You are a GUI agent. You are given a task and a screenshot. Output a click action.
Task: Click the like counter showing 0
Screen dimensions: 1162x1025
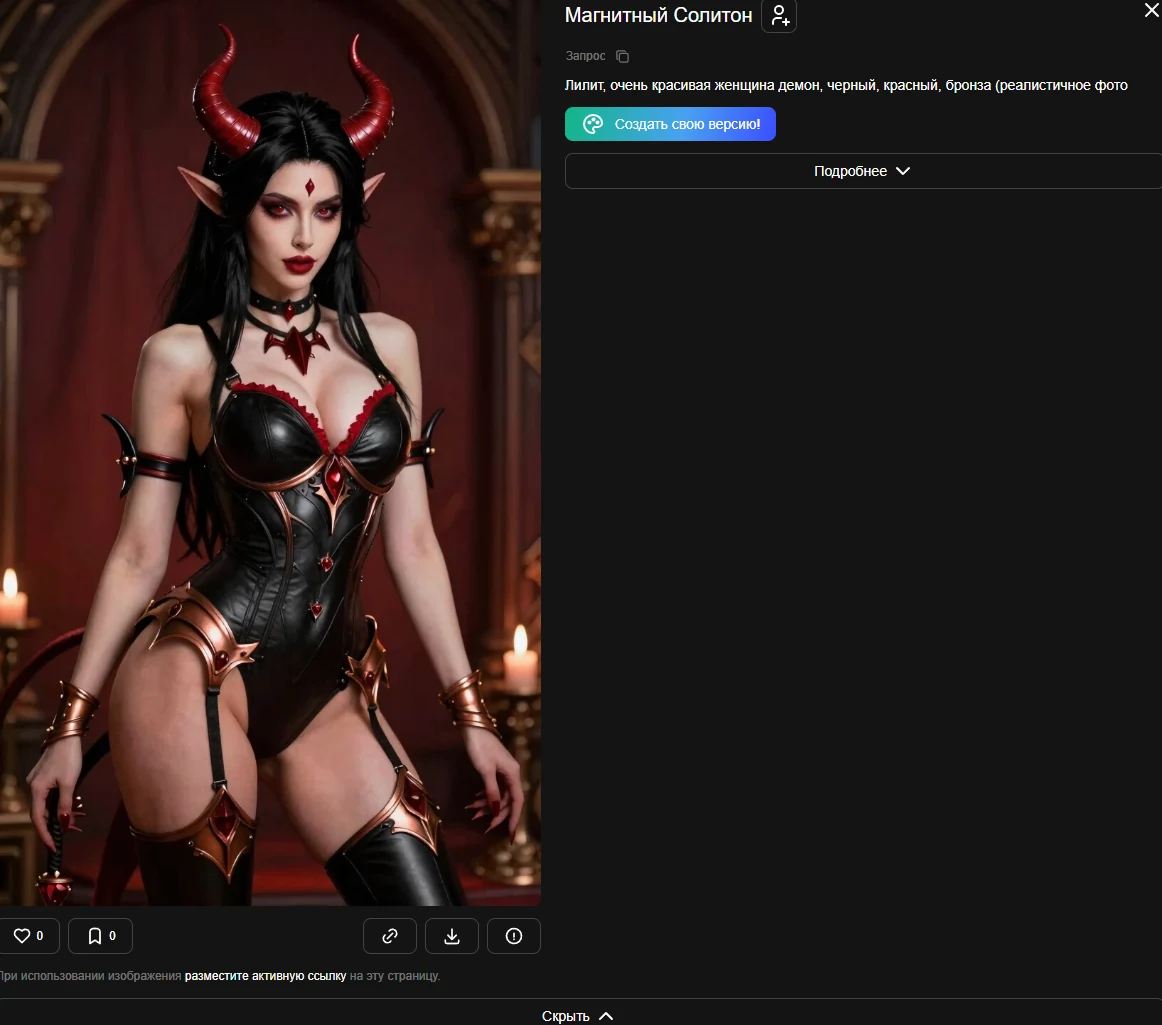point(40,936)
